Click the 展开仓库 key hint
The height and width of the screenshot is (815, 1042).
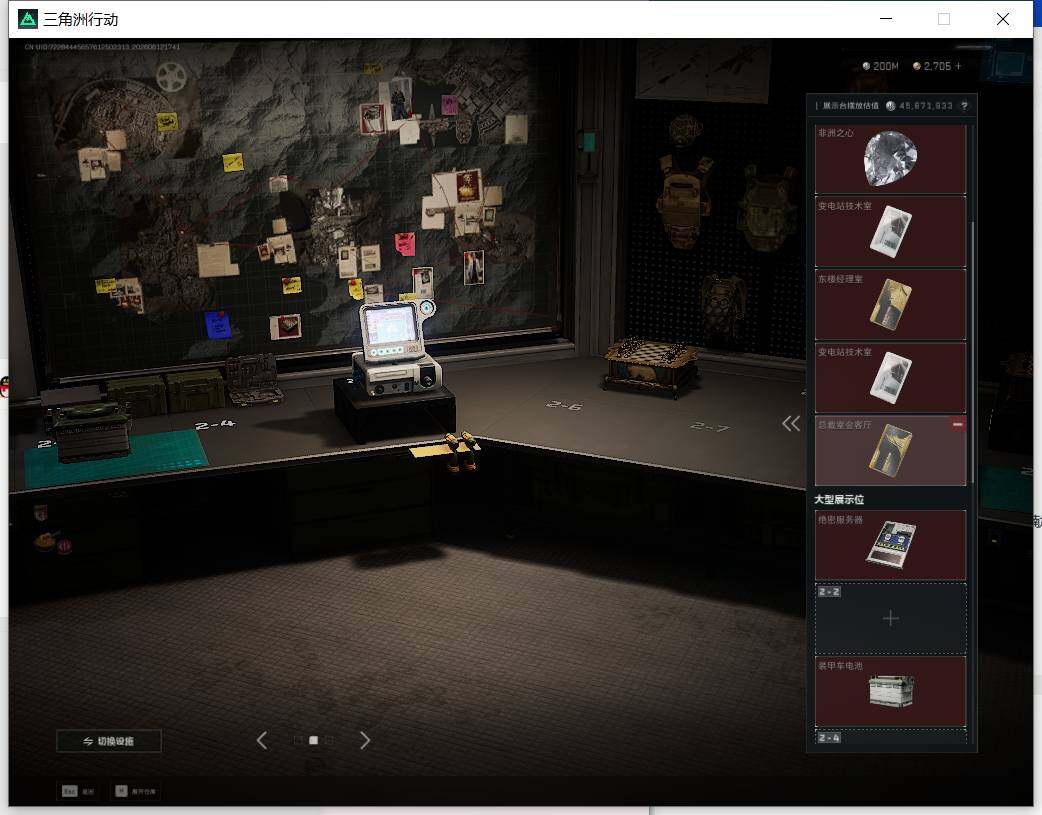click(x=135, y=791)
